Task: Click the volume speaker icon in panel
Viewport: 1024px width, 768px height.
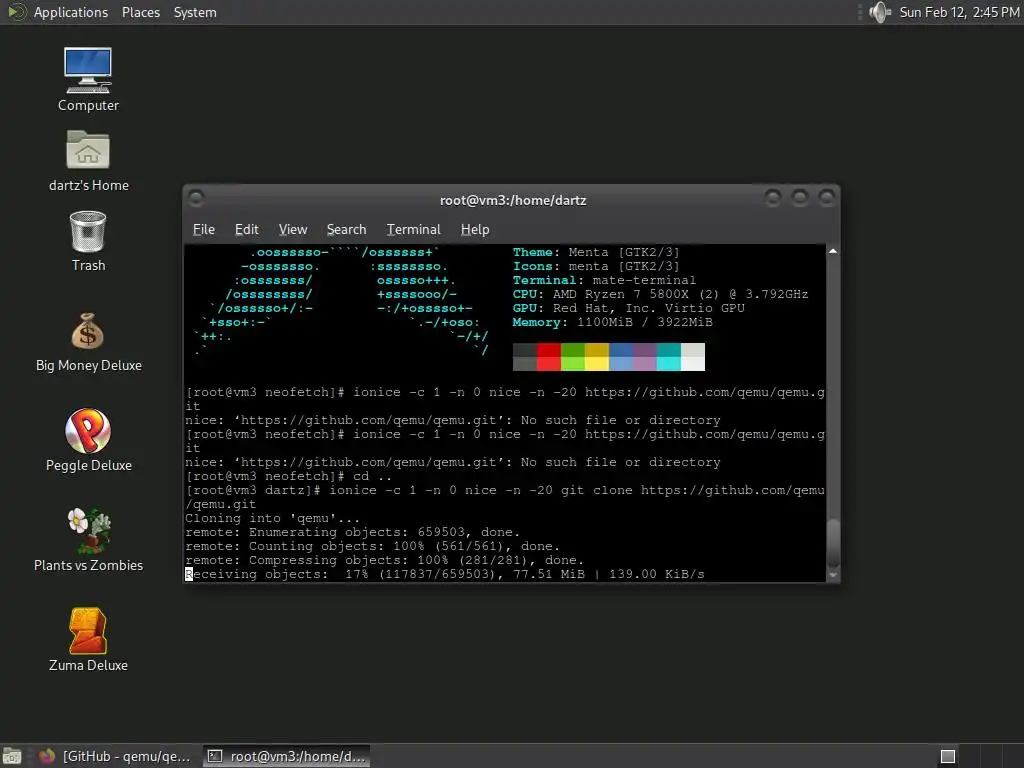Action: click(880, 12)
